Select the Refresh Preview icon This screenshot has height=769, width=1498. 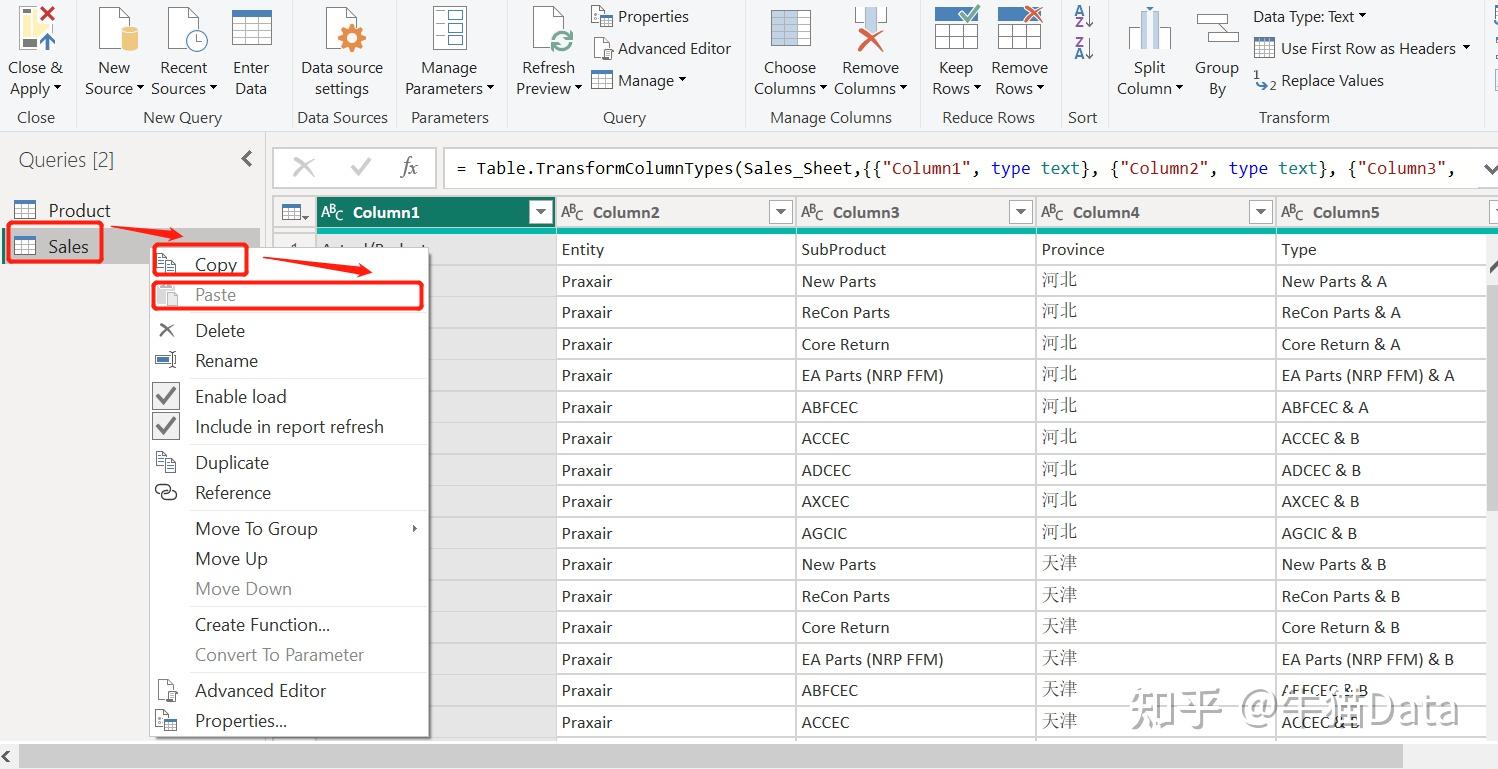pyautogui.click(x=547, y=30)
